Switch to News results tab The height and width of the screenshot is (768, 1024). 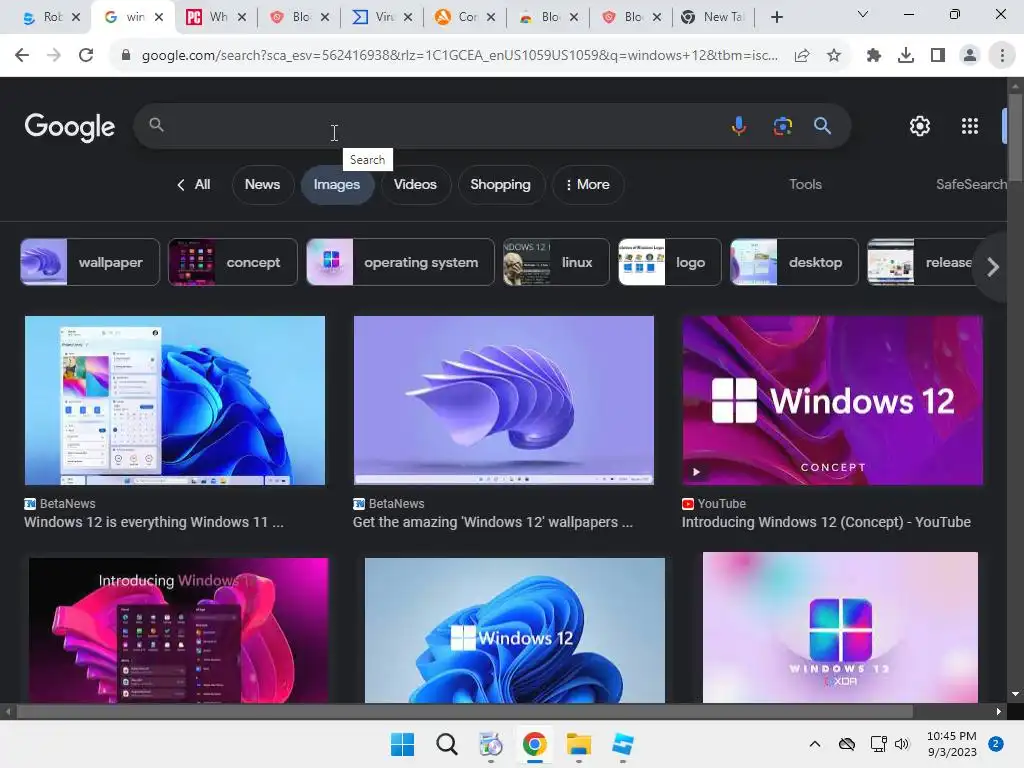263,185
